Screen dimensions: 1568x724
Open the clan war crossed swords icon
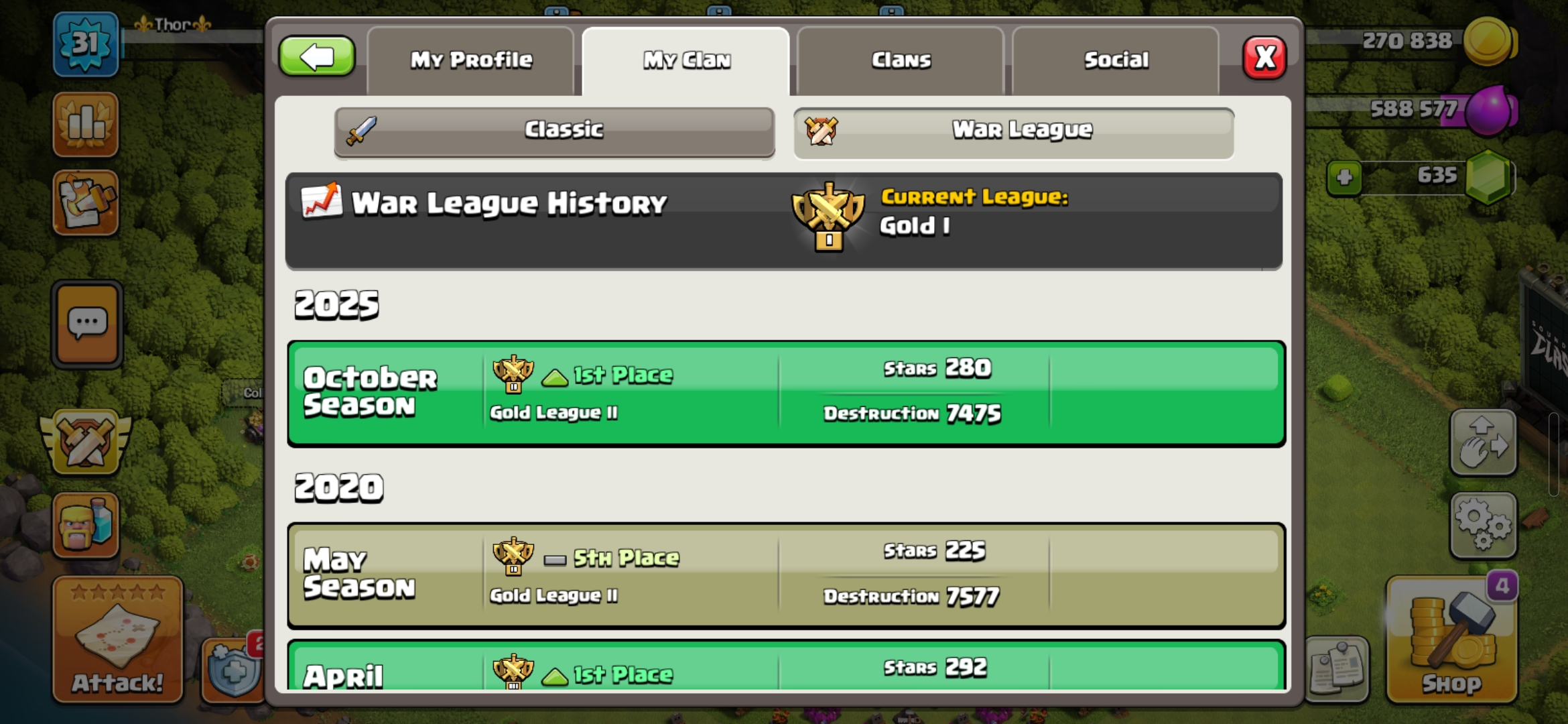pos(86,441)
